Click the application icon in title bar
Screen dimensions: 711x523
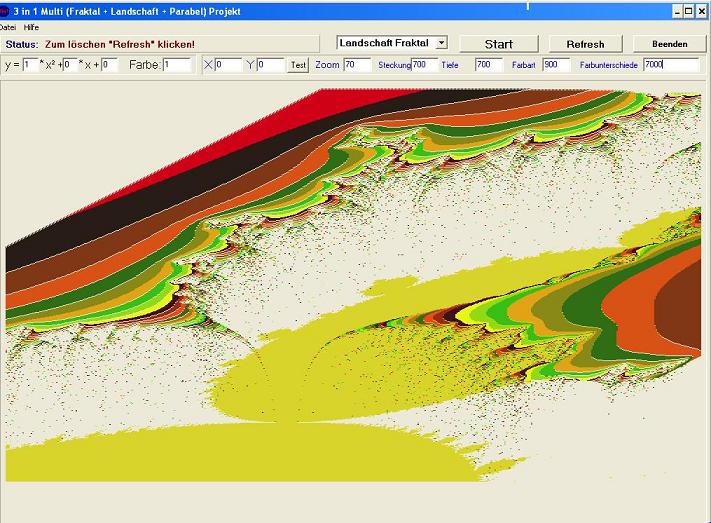click(5, 10)
